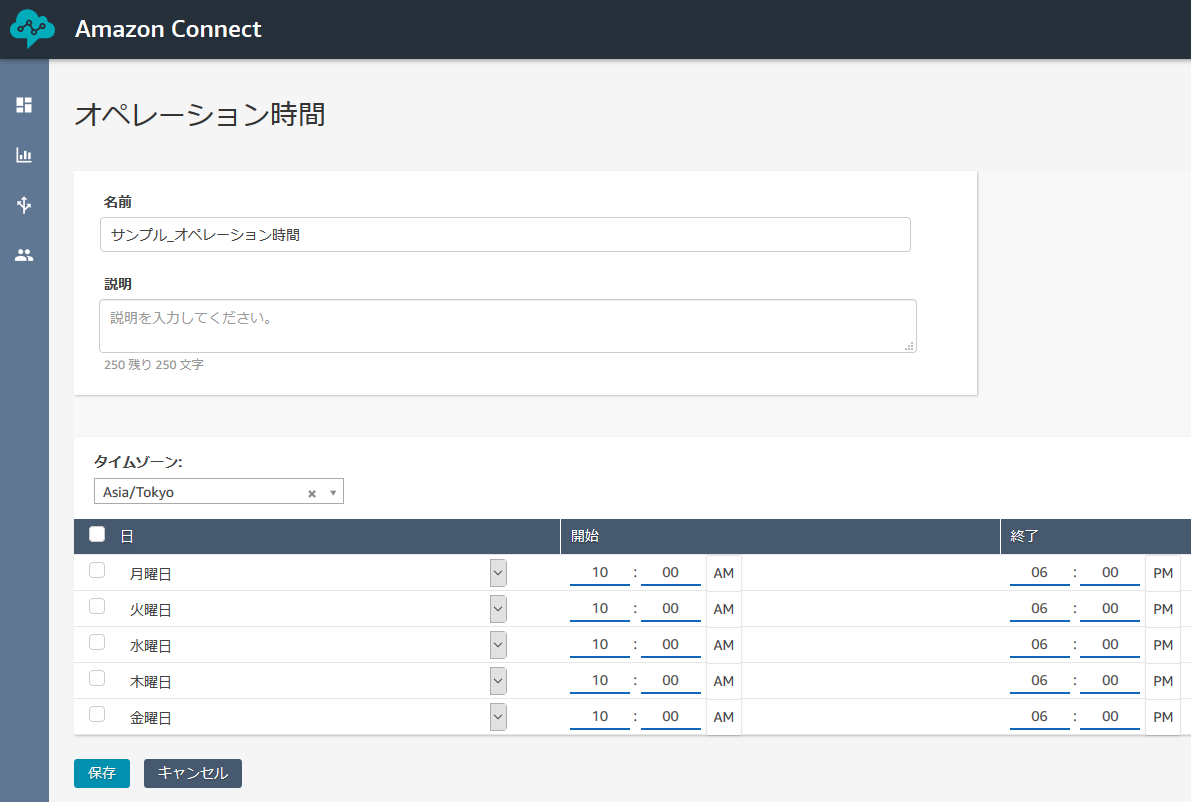This screenshot has height=802, width=1191.
Task: Click the Amazon Connect cloud logo
Action: pyautogui.click(x=32, y=29)
